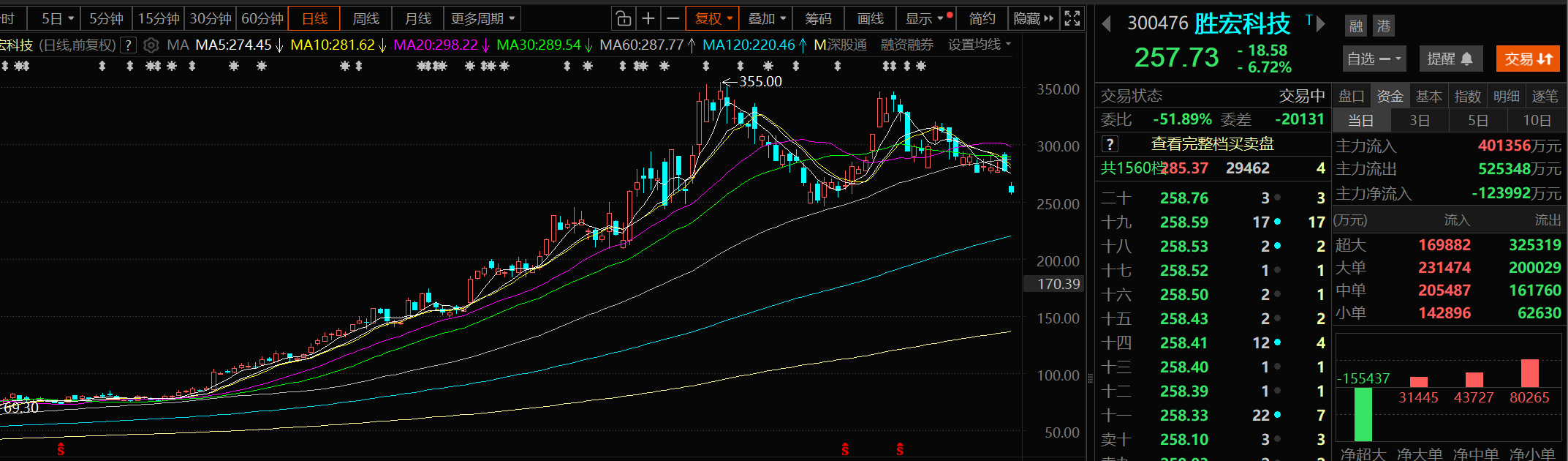Image resolution: width=1568 pixels, height=461 pixels.
Task: Click the chart lock icon
Action: click(x=622, y=18)
